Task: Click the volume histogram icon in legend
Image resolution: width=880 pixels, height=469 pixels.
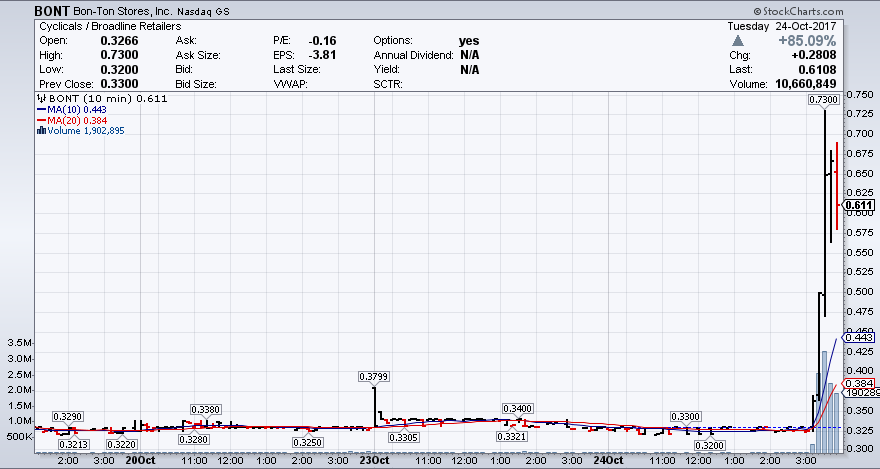Action: 39,131
